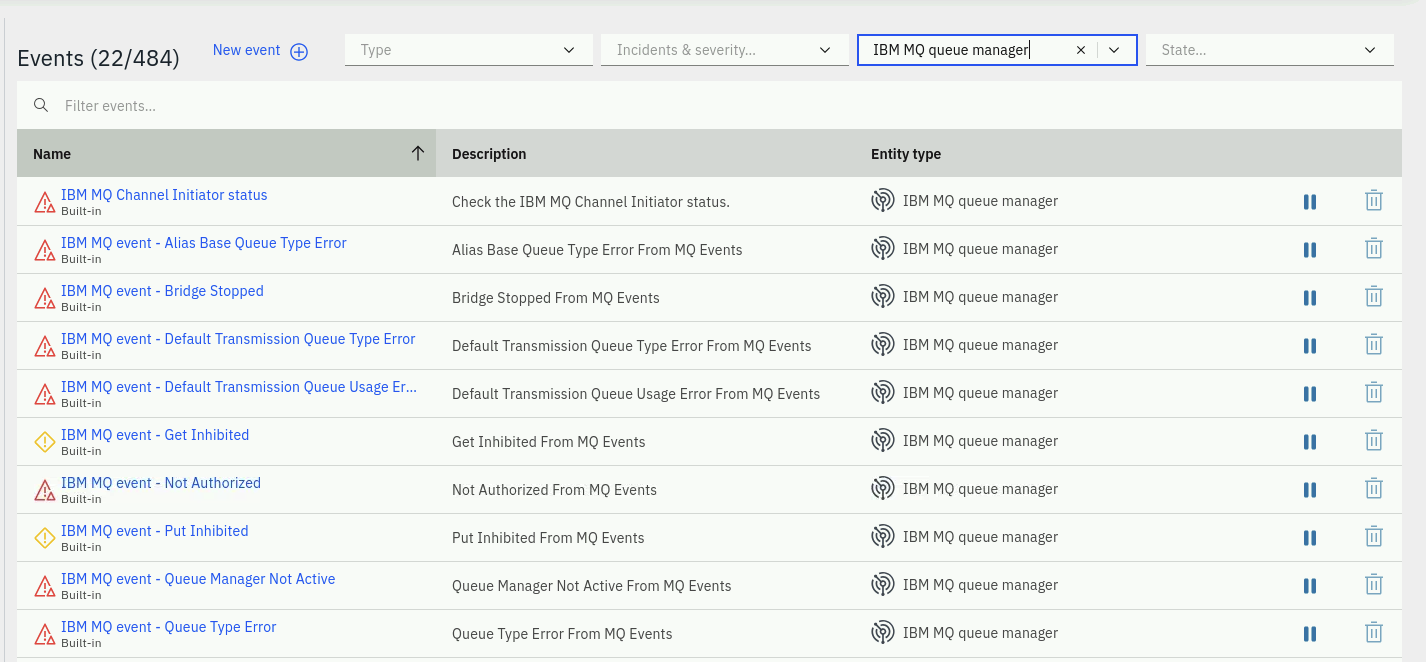Pause the Queue Manager Not Active event
This screenshot has width=1426, height=662.
[1310, 586]
